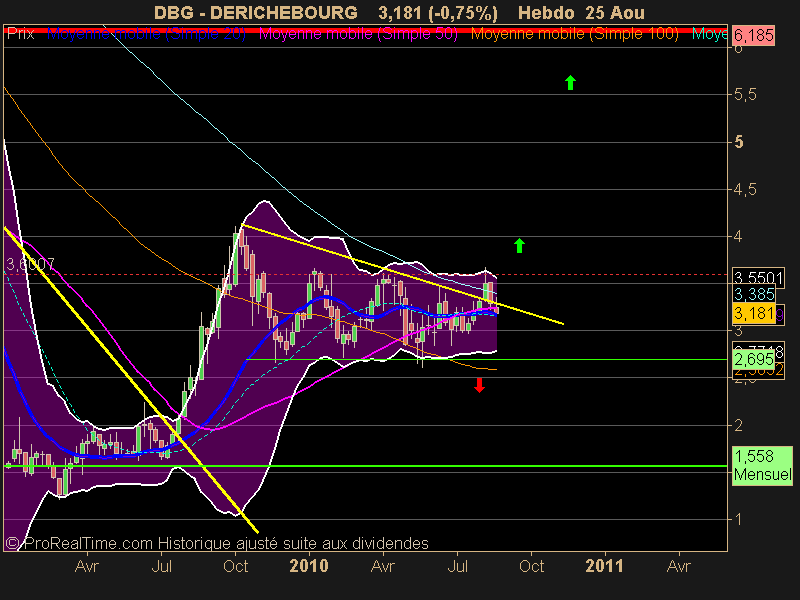This screenshot has height=600, width=800.
Task: Select 'Moyenne mobile (Simple 50)' legend
Action: click(x=358, y=34)
